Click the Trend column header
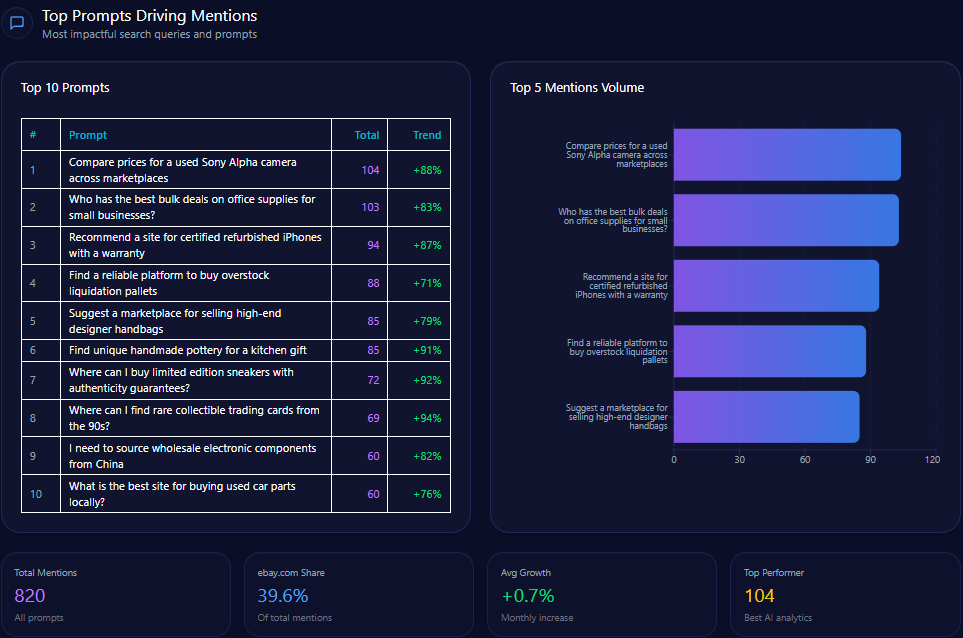The height and width of the screenshot is (638, 963). point(427,135)
